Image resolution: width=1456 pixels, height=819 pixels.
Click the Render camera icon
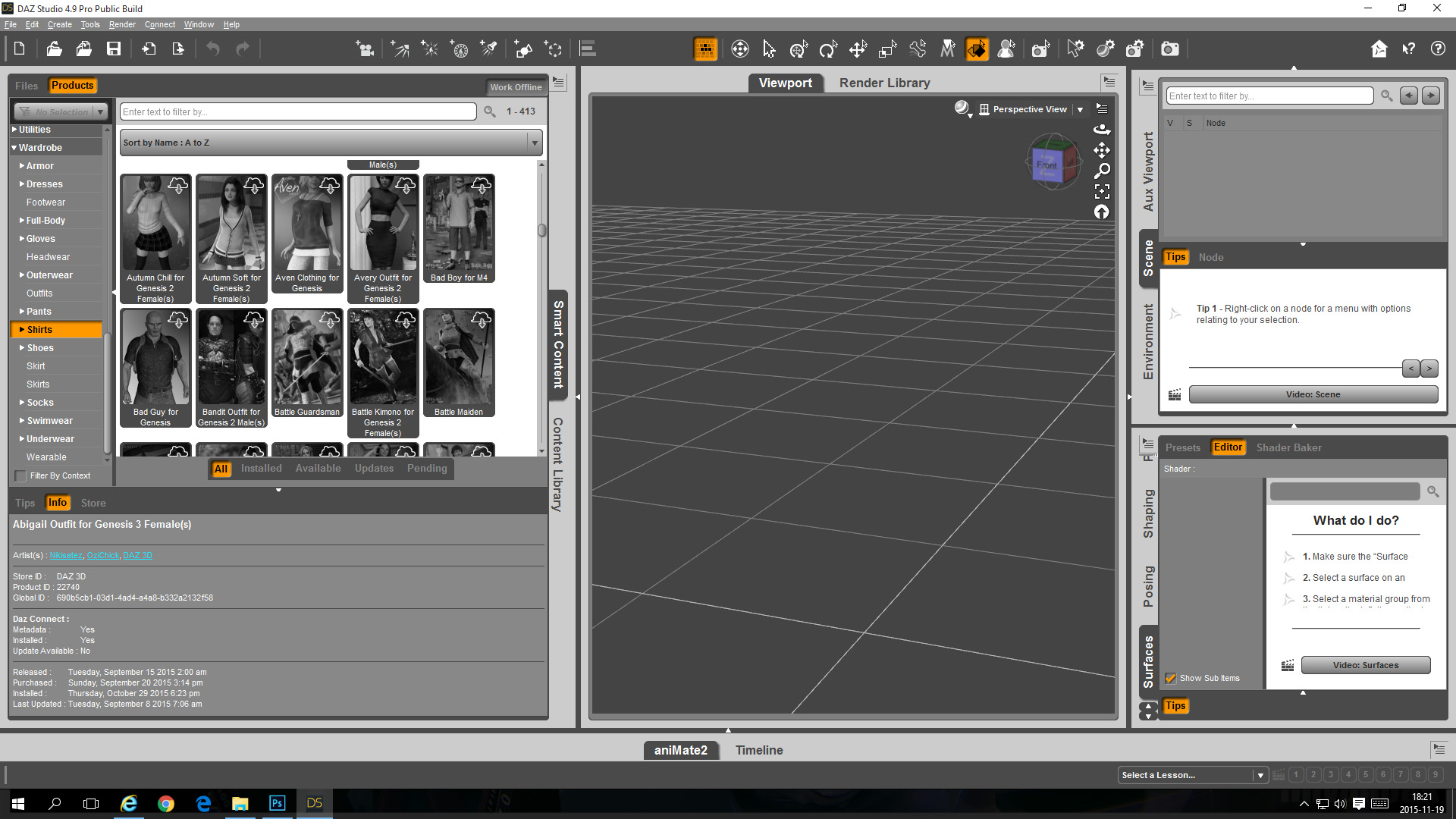[1170, 49]
